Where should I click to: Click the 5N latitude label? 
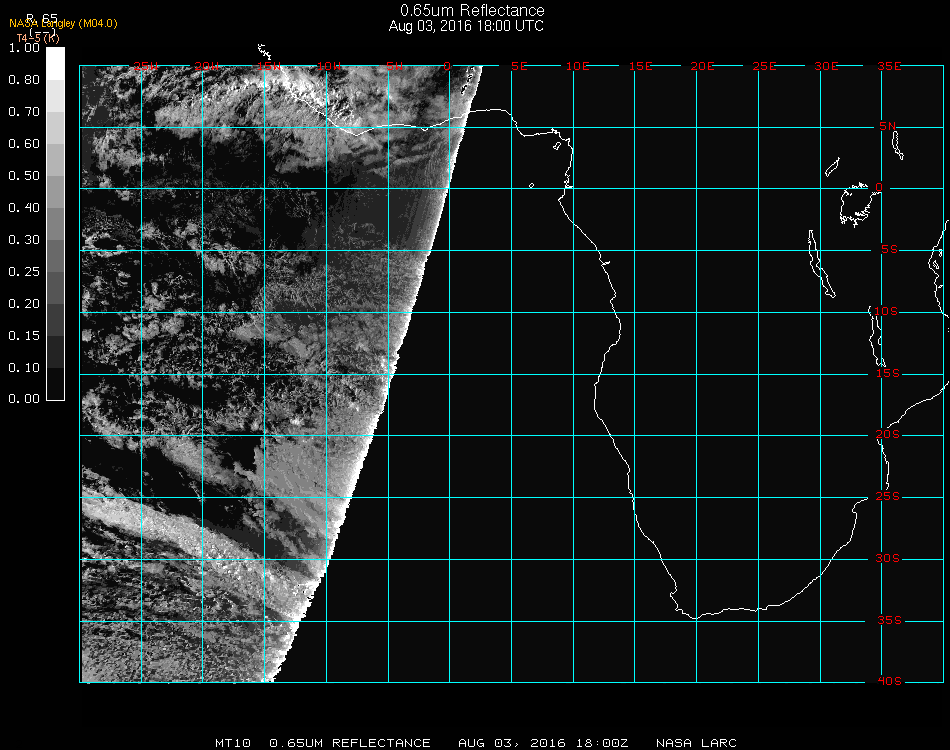[888, 126]
